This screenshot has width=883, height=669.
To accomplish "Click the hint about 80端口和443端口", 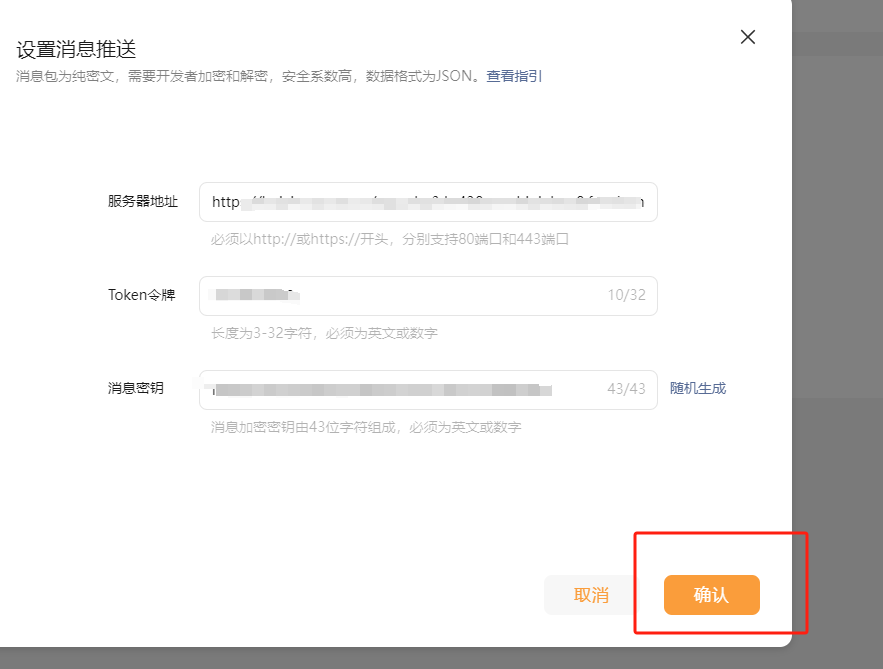I will (x=390, y=239).
